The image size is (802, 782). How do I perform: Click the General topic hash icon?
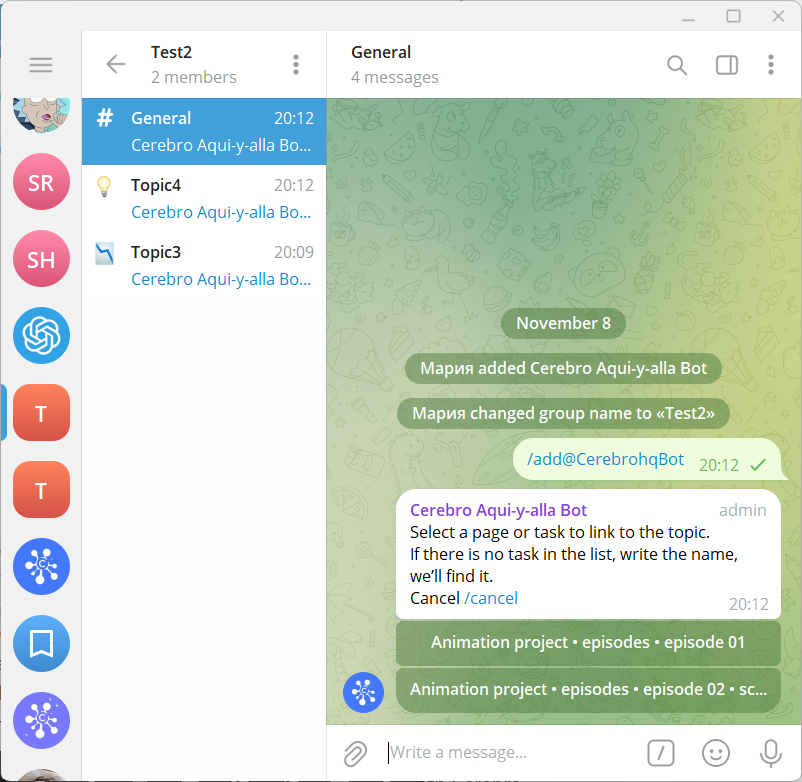coord(105,118)
